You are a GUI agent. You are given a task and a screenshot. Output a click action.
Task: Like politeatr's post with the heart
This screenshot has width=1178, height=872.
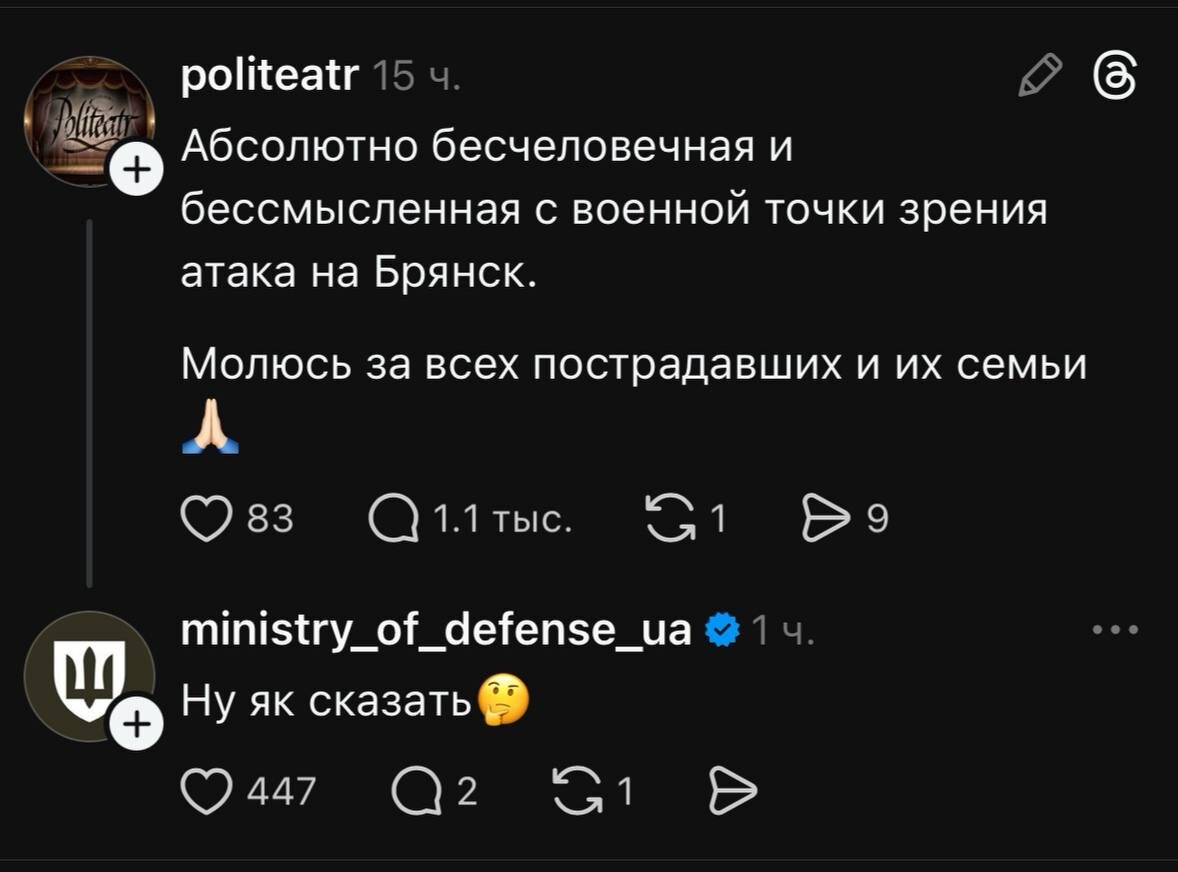(207, 517)
